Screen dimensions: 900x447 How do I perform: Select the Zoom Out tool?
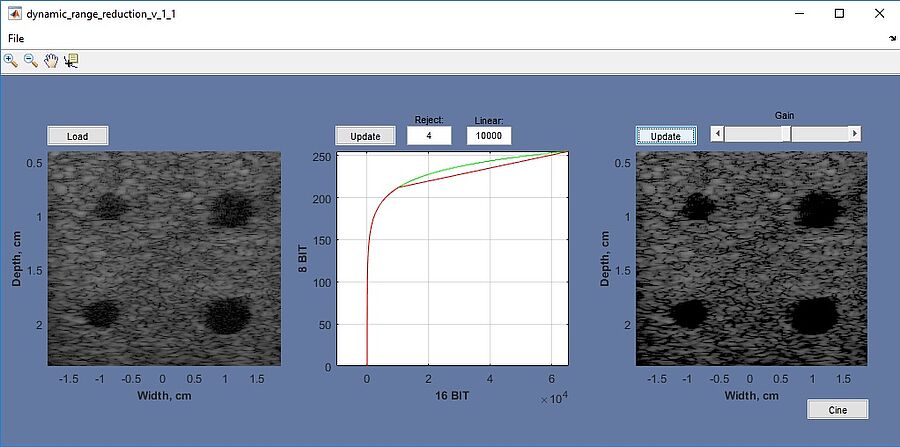click(31, 60)
